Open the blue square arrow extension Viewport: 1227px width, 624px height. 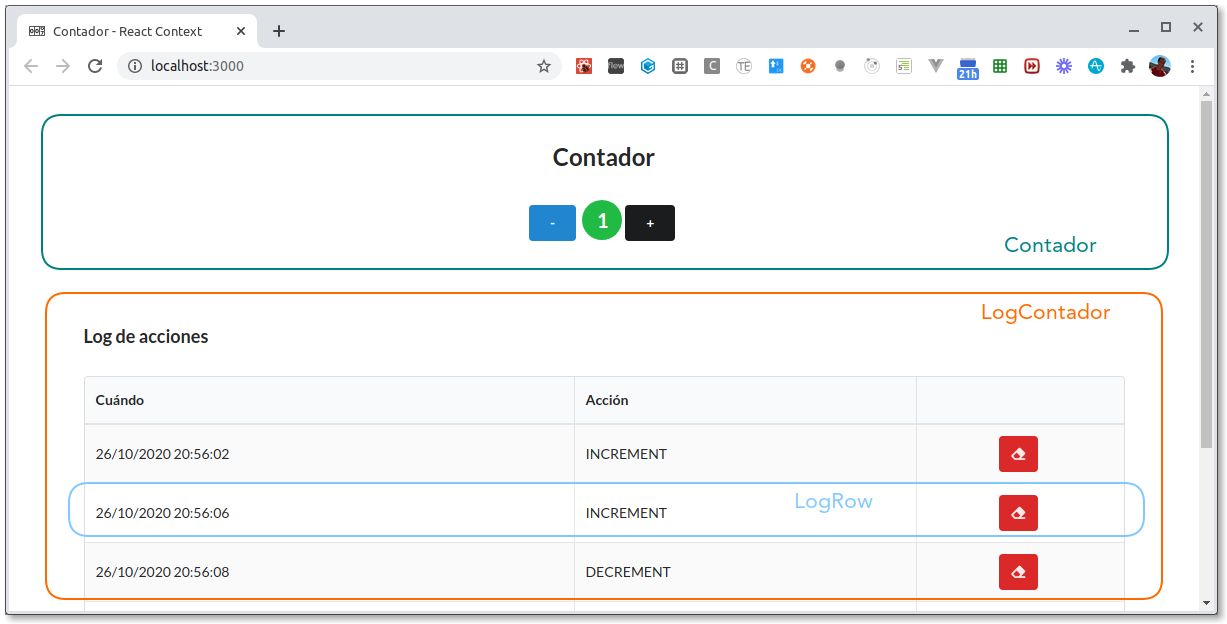(776, 66)
